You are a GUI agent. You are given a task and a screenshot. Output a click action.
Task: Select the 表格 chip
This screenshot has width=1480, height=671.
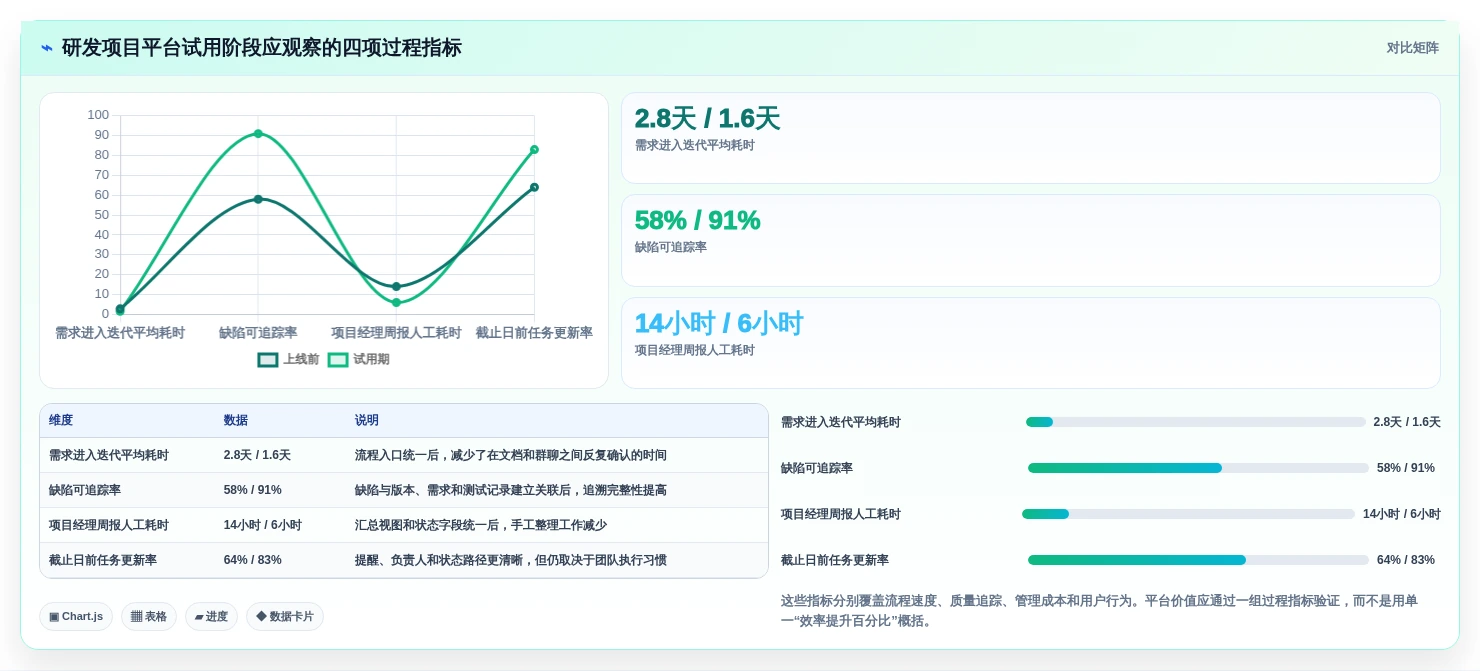(x=149, y=617)
